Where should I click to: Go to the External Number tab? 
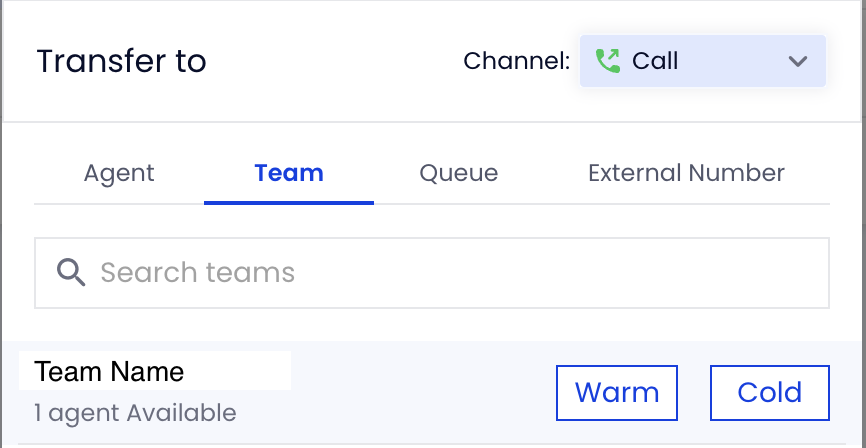pyautogui.click(x=686, y=173)
